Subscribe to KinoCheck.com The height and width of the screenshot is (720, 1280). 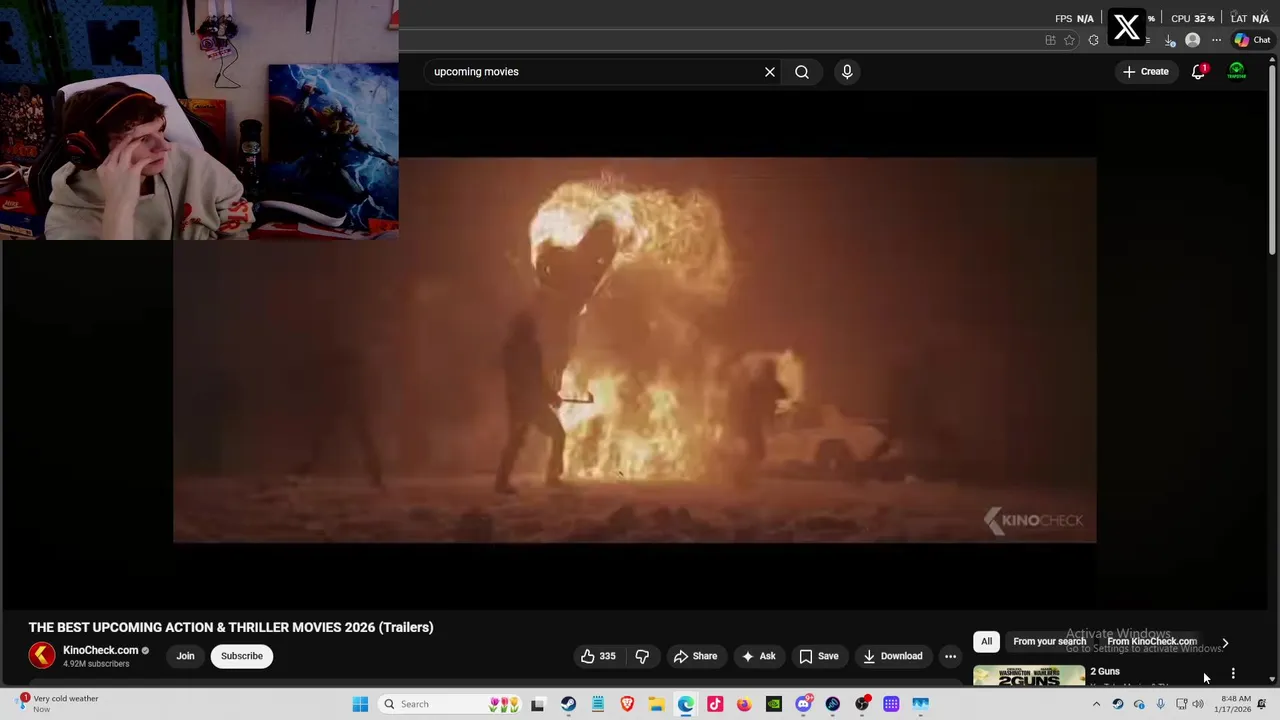tap(242, 656)
